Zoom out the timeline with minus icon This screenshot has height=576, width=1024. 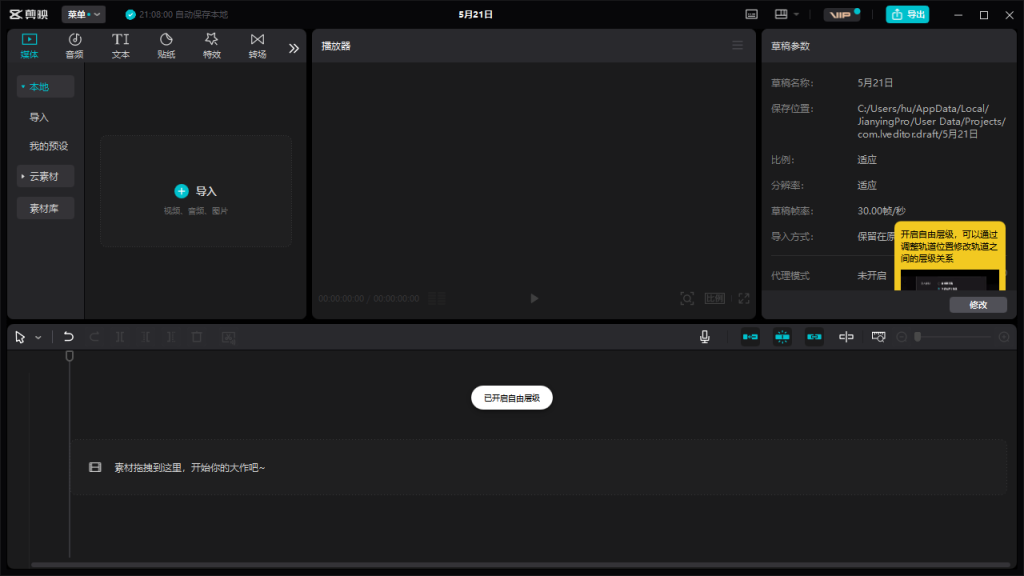click(x=902, y=337)
